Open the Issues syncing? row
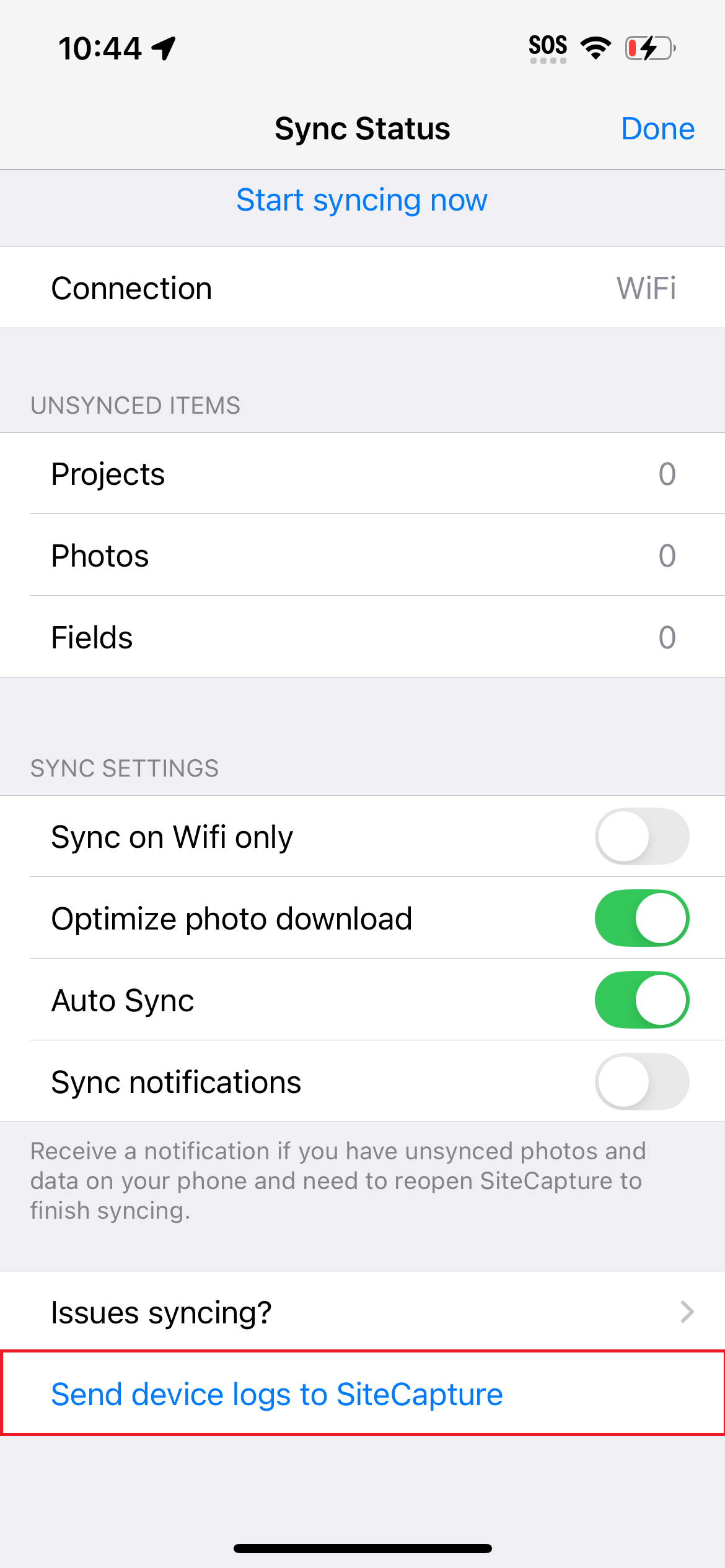725x1568 pixels. (362, 1312)
